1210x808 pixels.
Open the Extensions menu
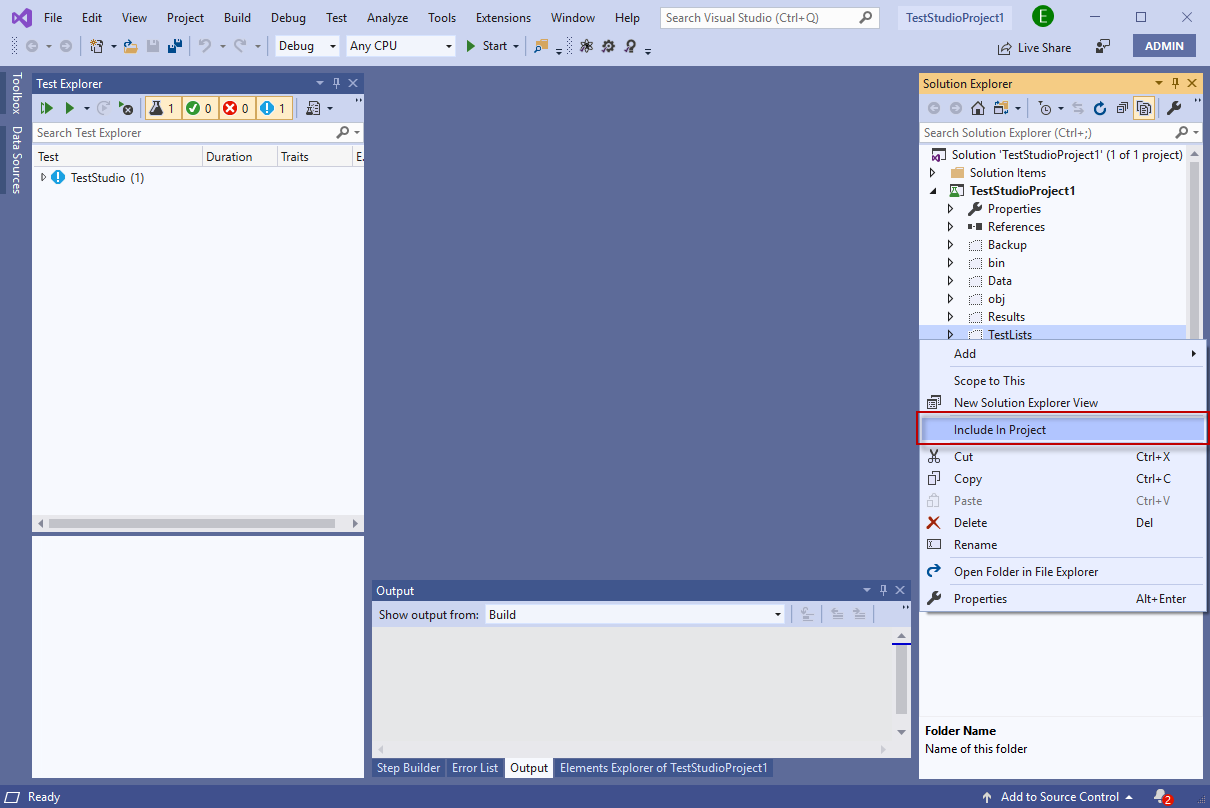(x=503, y=18)
